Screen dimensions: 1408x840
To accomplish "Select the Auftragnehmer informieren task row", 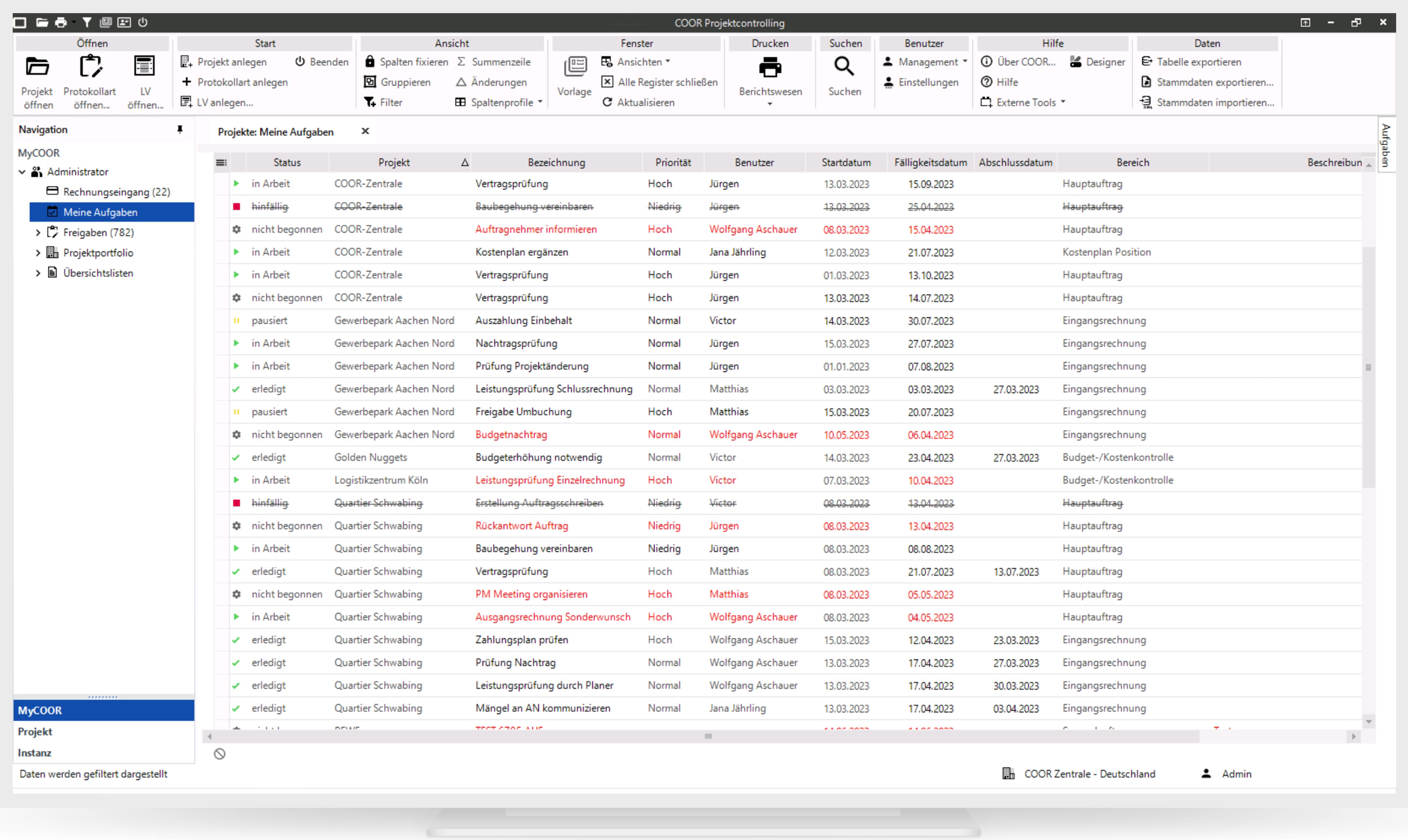I will click(788, 229).
